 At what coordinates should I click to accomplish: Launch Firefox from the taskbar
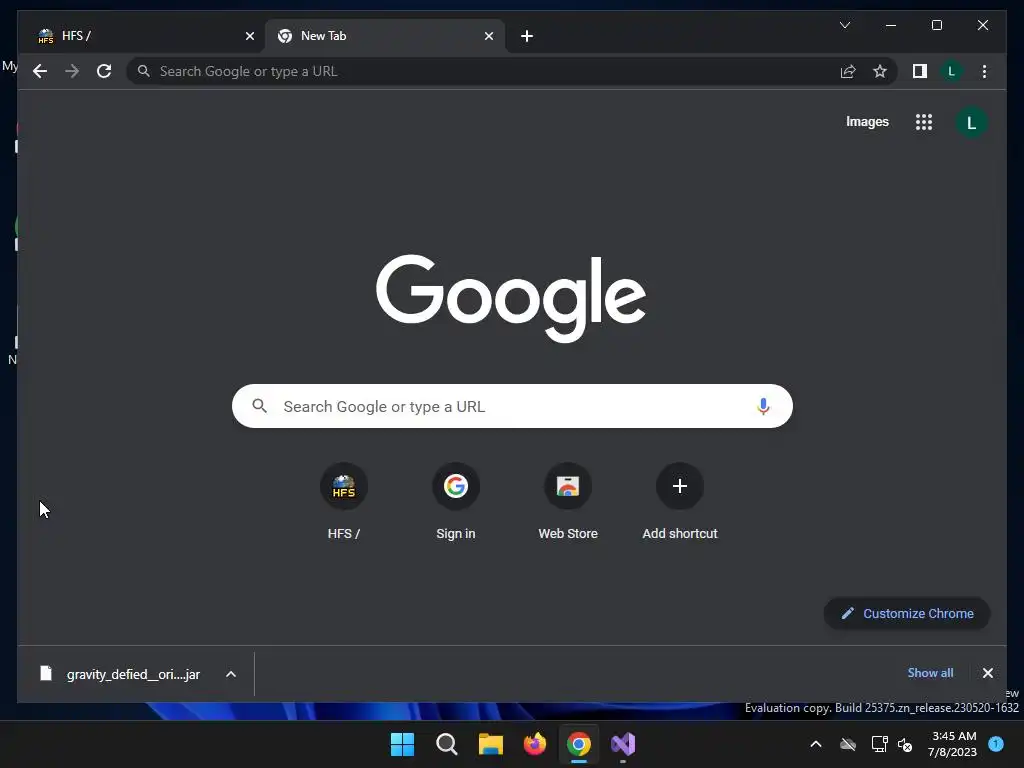coord(535,744)
